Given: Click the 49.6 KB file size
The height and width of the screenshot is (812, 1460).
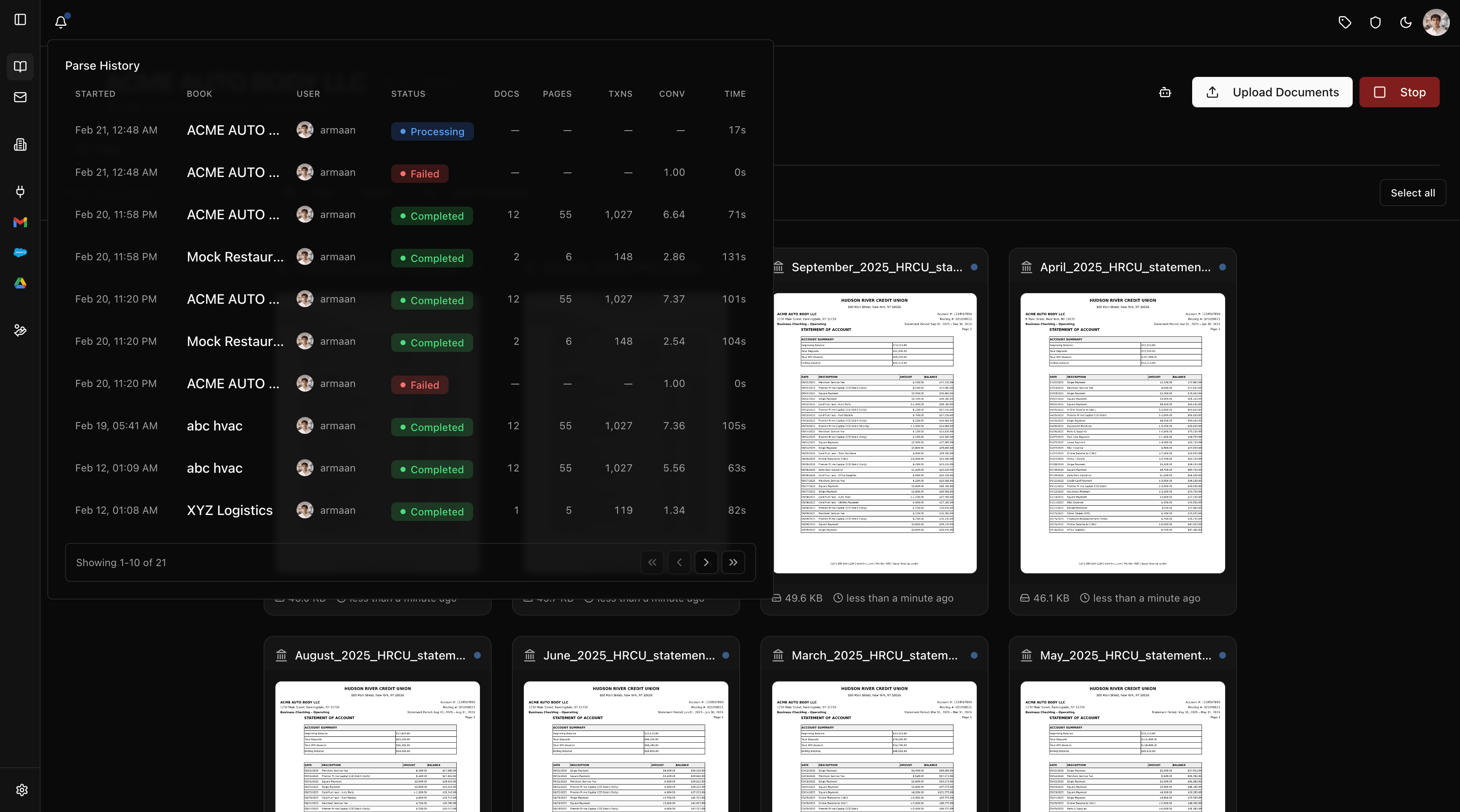Looking at the screenshot, I should tap(803, 598).
